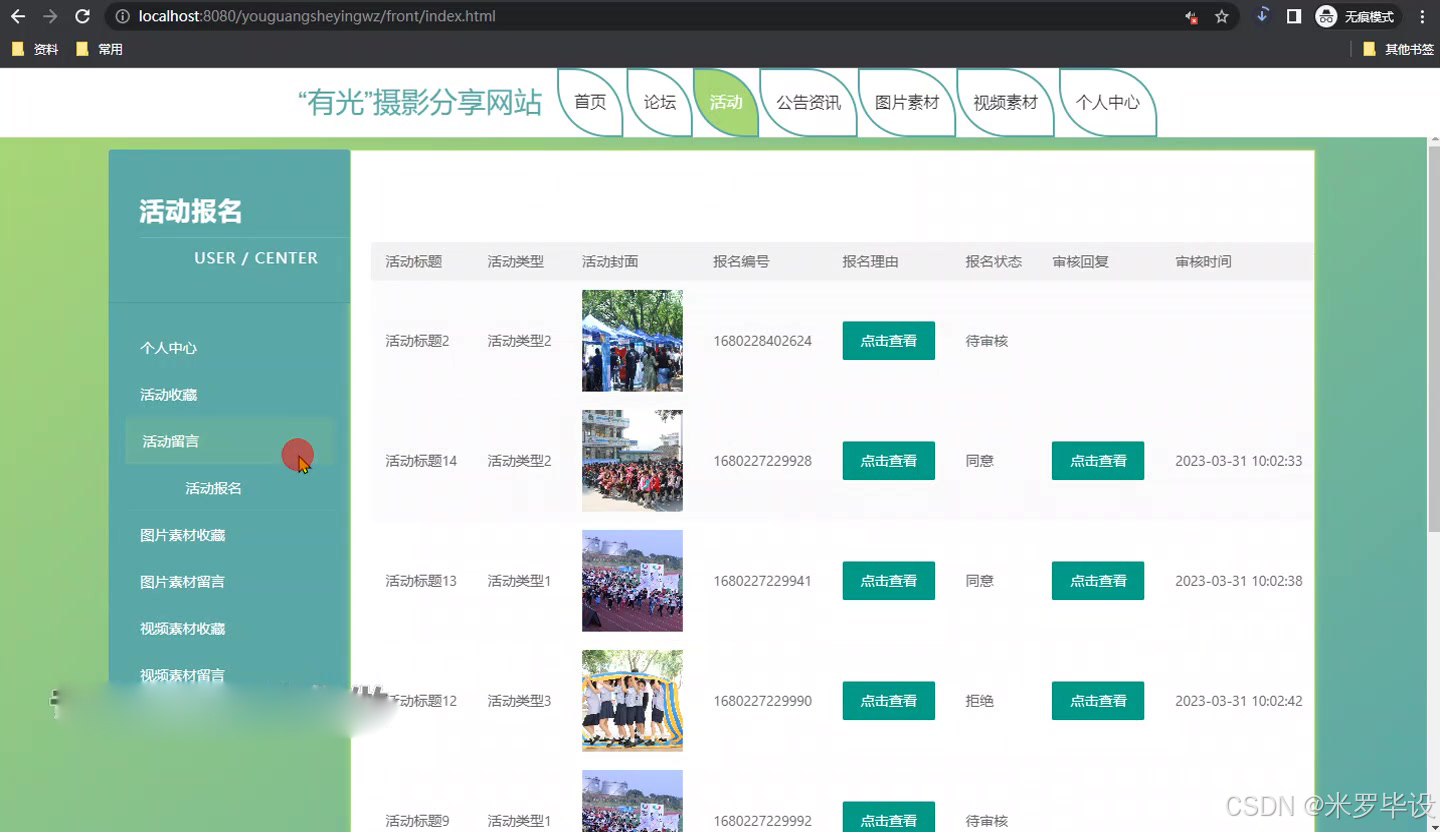The height and width of the screenshot is (832, 1440).
Task: Select 图片素材收藏 in the sidebar
Action: click(182, 535)
